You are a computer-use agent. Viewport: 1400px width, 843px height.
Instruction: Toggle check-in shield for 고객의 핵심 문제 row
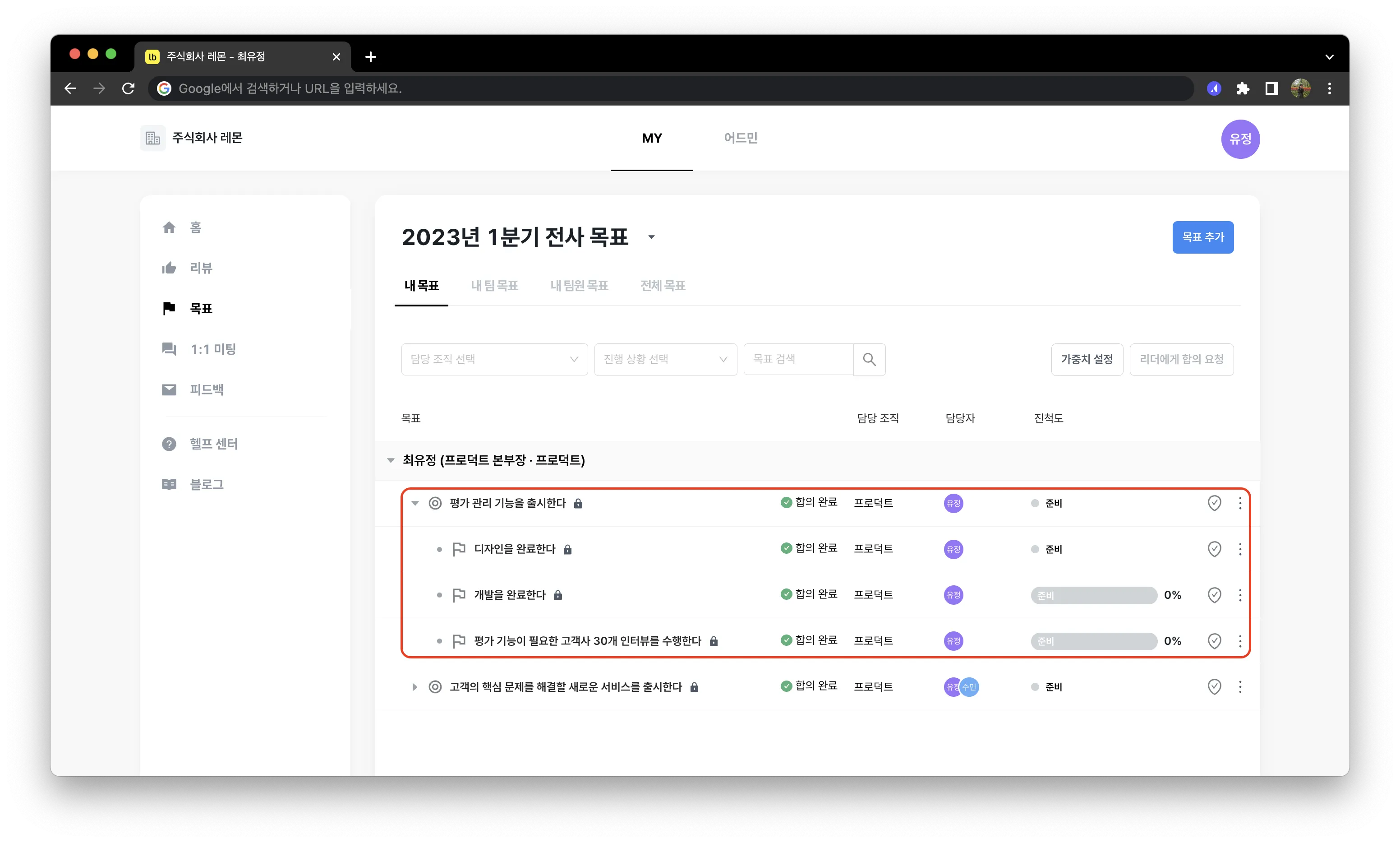click(1214, 687)
